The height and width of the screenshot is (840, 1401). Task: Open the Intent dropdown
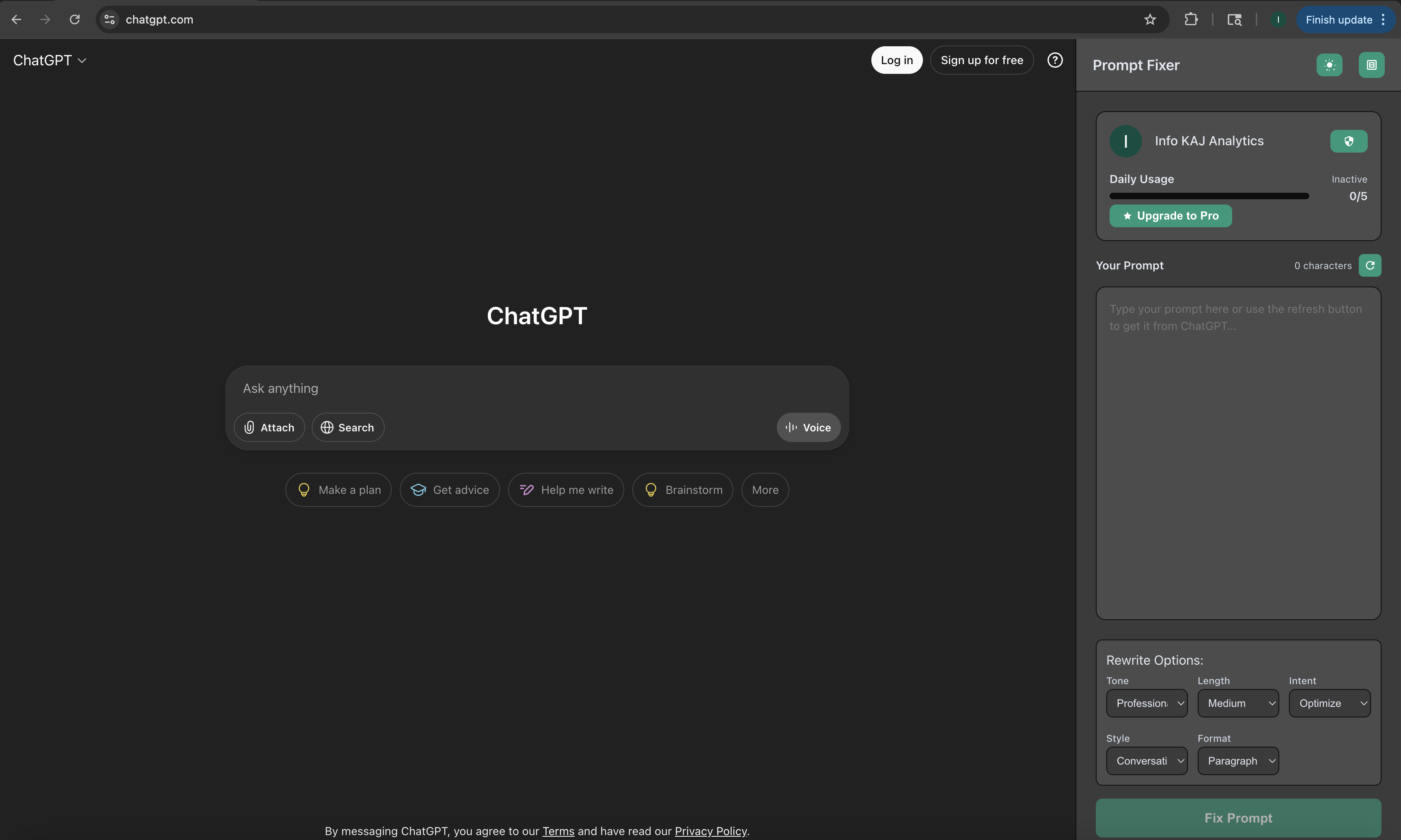point(1329,703)
